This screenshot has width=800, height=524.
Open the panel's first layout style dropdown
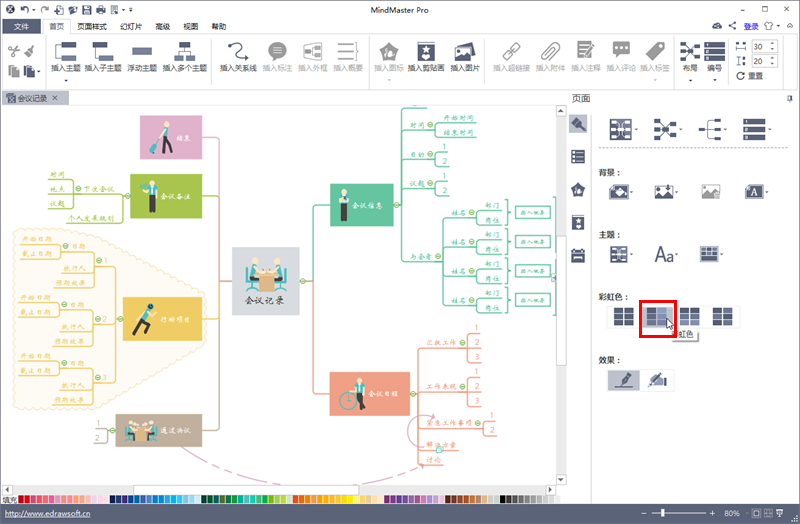click(637, 130)
